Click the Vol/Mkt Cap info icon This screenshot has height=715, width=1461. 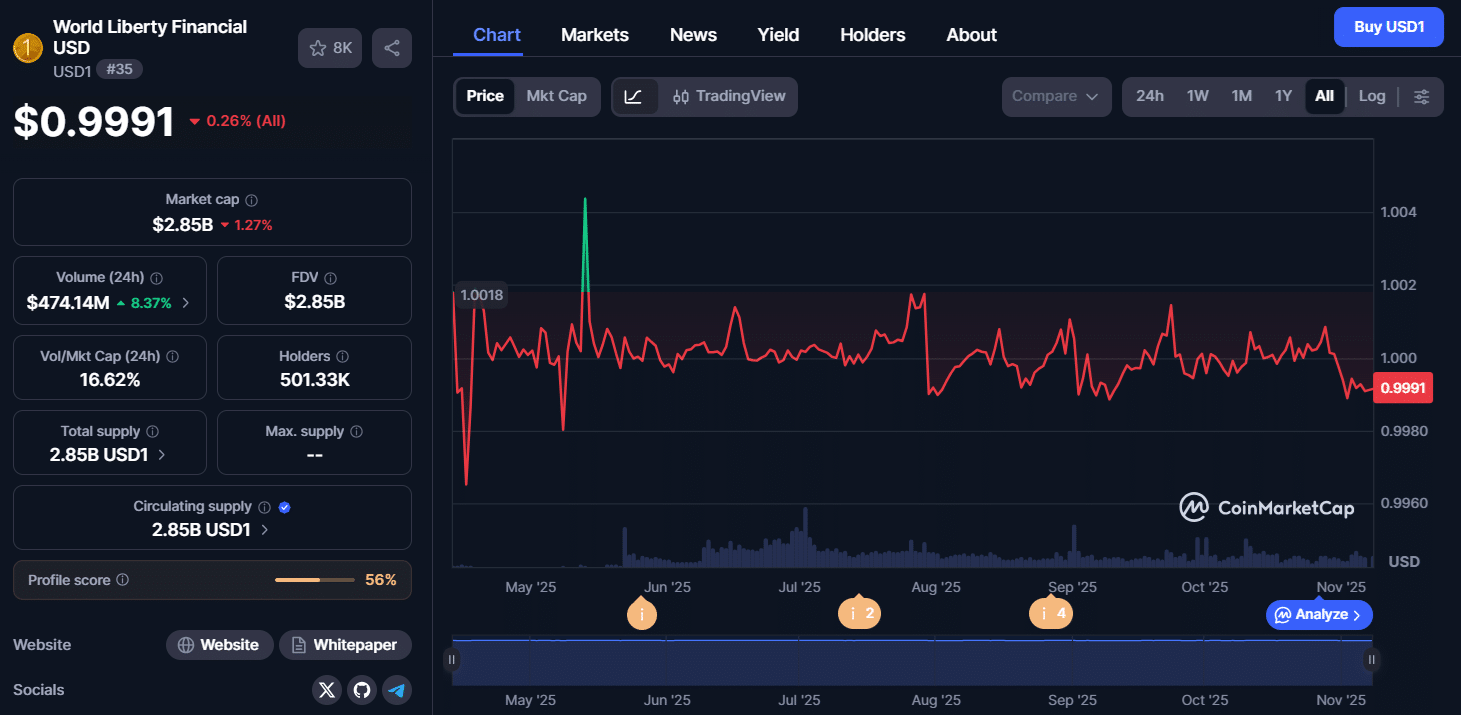pos(173,356)
